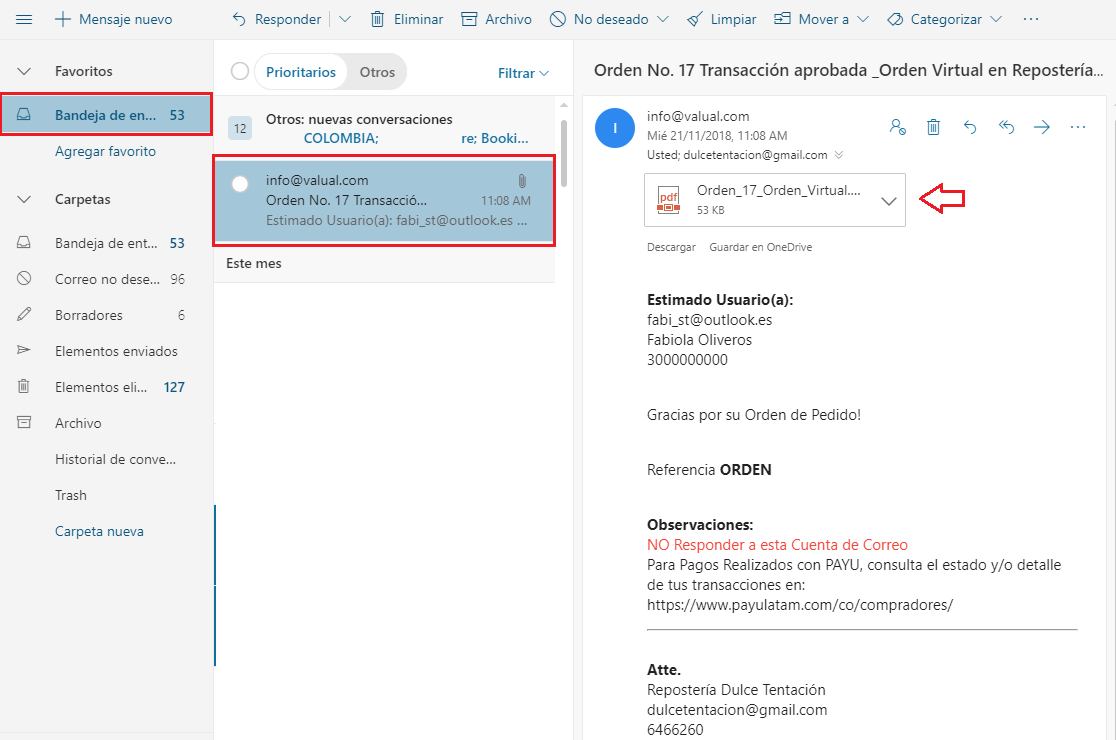Open the Filtrar dropdown
Screen dimensions: 1116x740
523,73
